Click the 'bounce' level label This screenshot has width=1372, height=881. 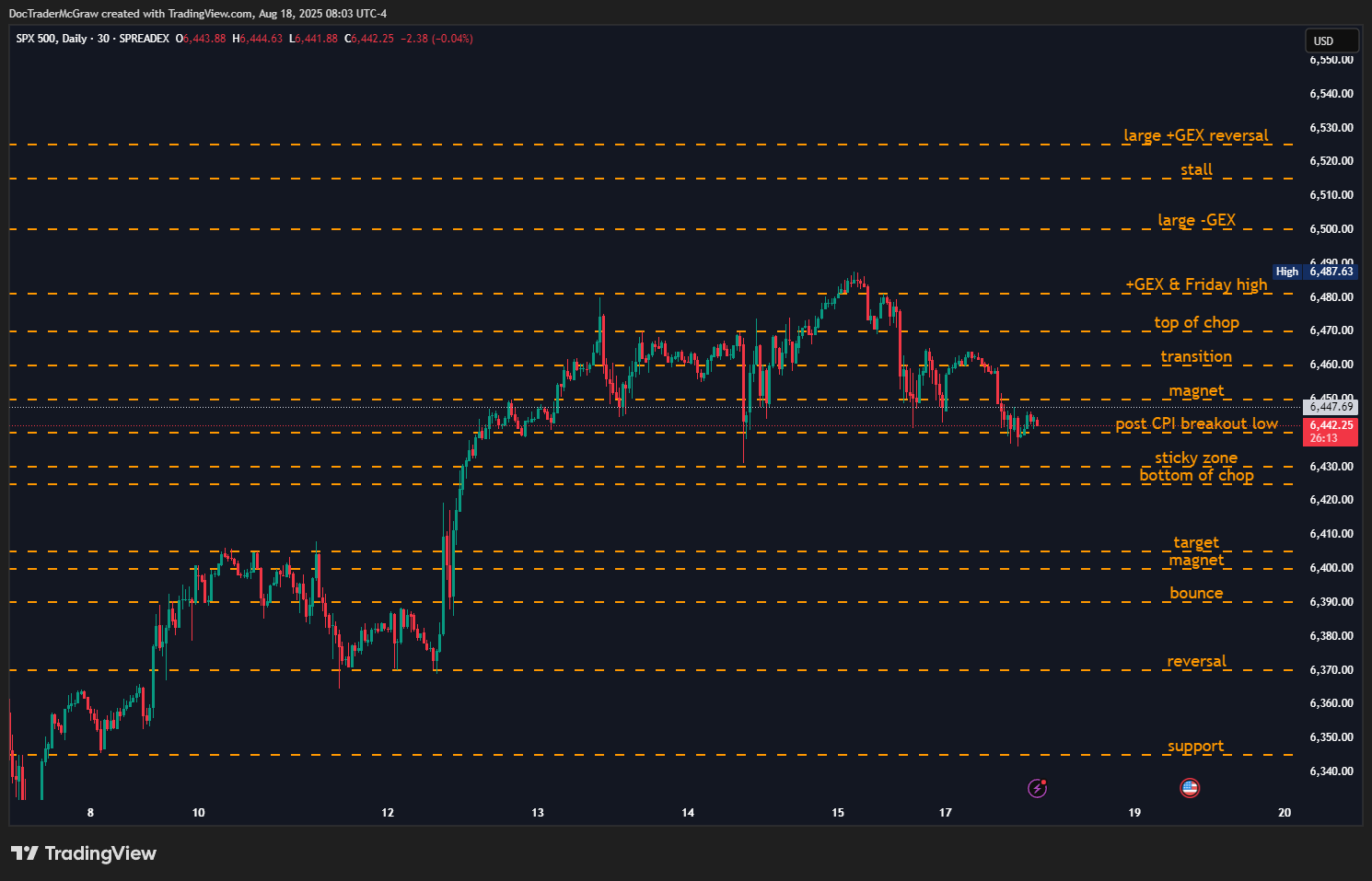[1197, 593]
